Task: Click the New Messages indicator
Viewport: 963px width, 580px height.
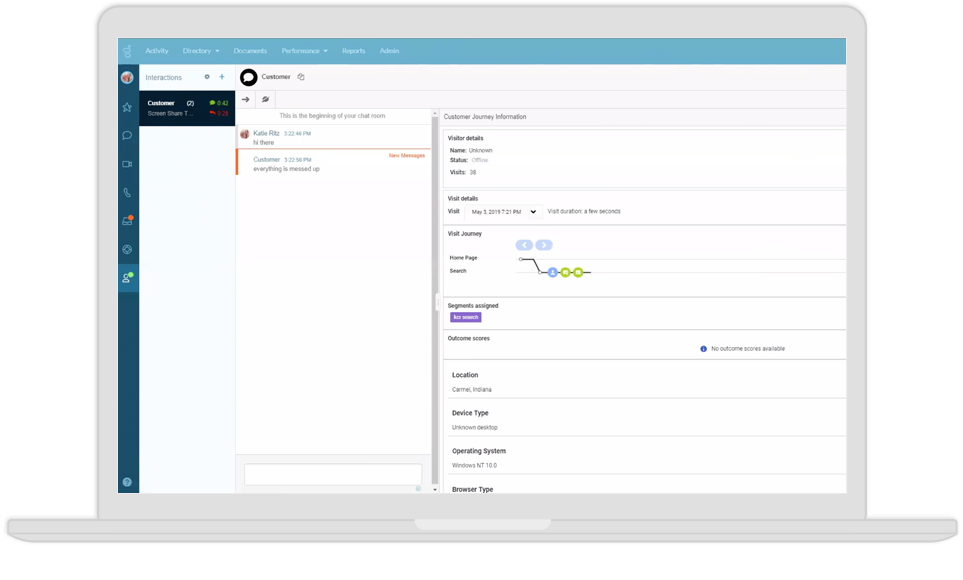Action: 407,155
